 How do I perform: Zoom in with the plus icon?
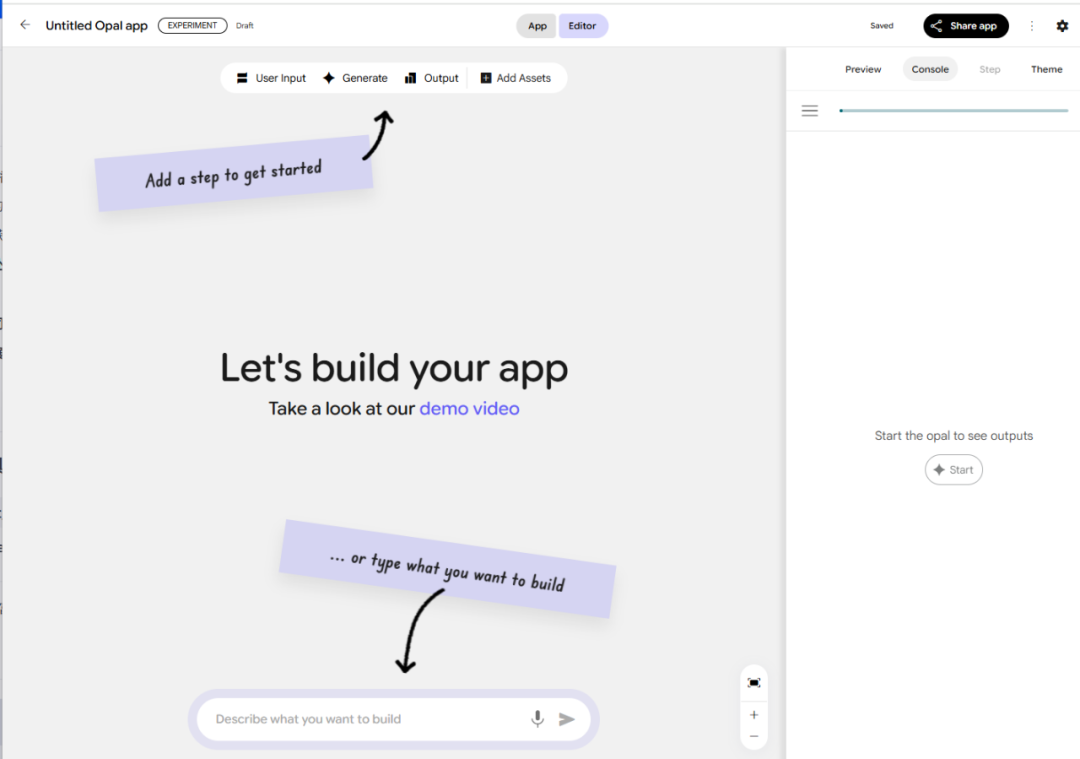pyautogui.click(x=754, y=715)
